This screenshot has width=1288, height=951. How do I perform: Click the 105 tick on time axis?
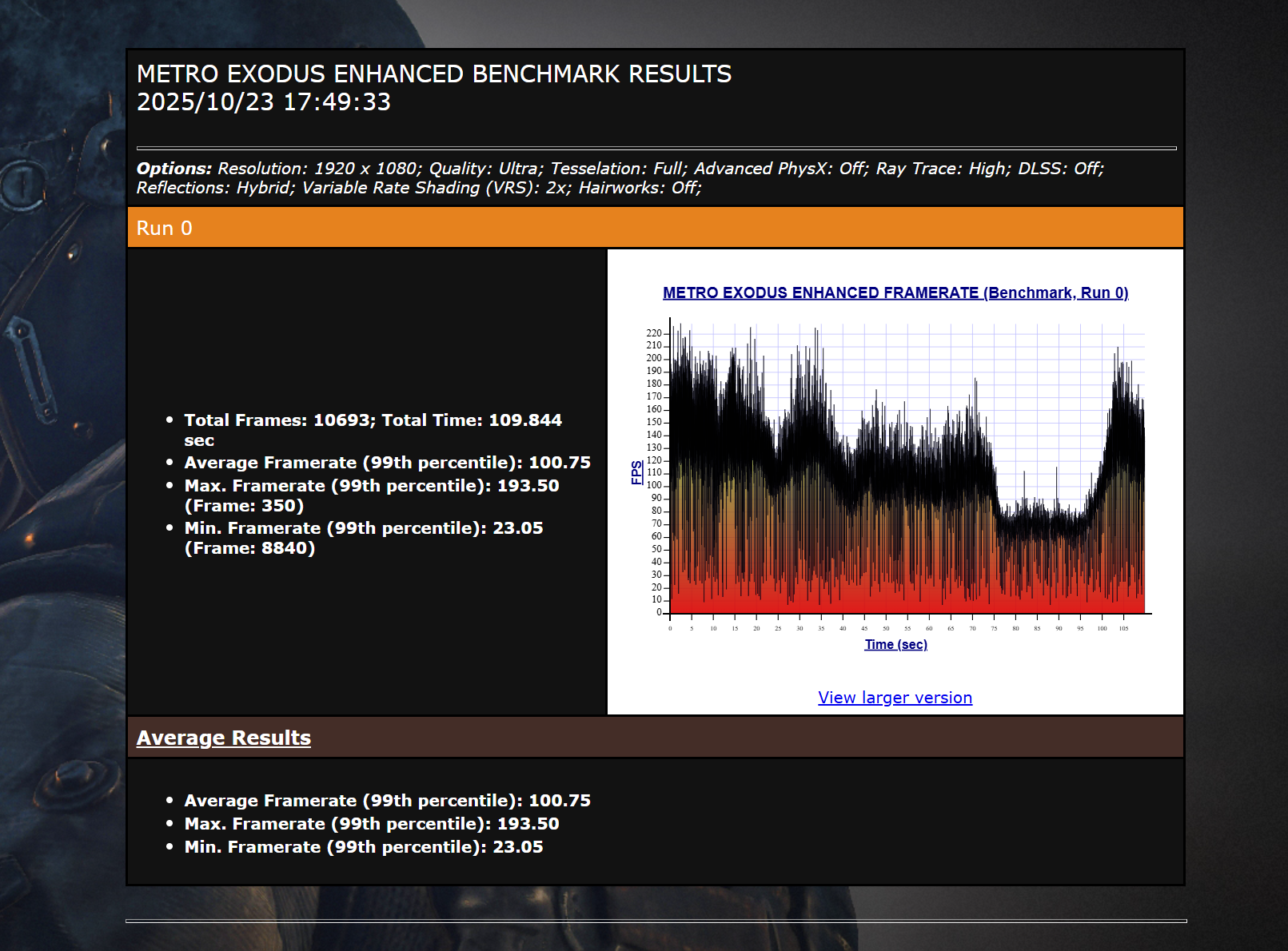(1123, 629)
